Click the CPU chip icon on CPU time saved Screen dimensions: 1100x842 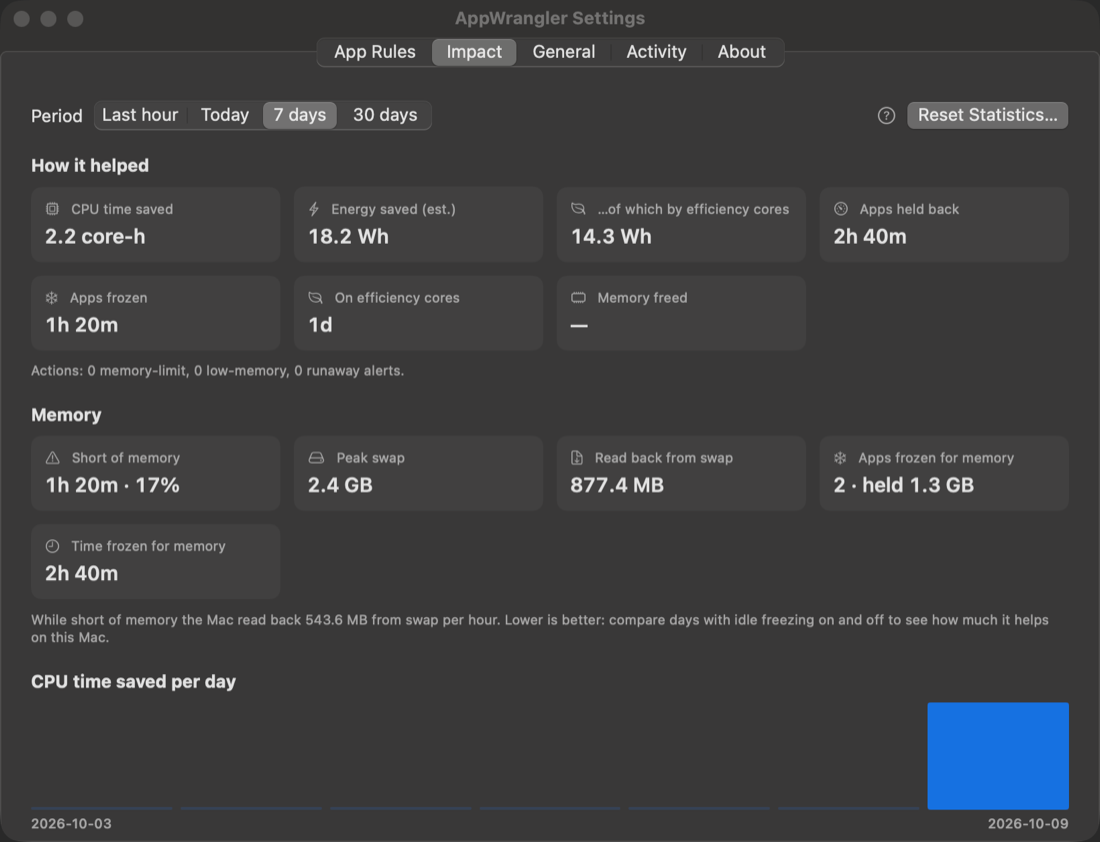(52, 209)
